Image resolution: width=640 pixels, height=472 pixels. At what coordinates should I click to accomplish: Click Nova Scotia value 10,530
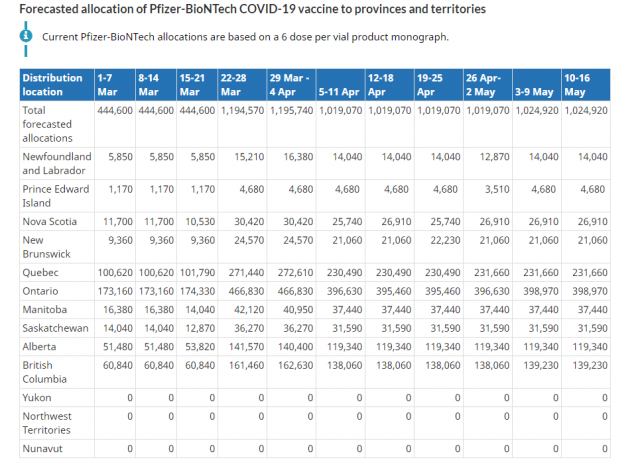point(200,221)
